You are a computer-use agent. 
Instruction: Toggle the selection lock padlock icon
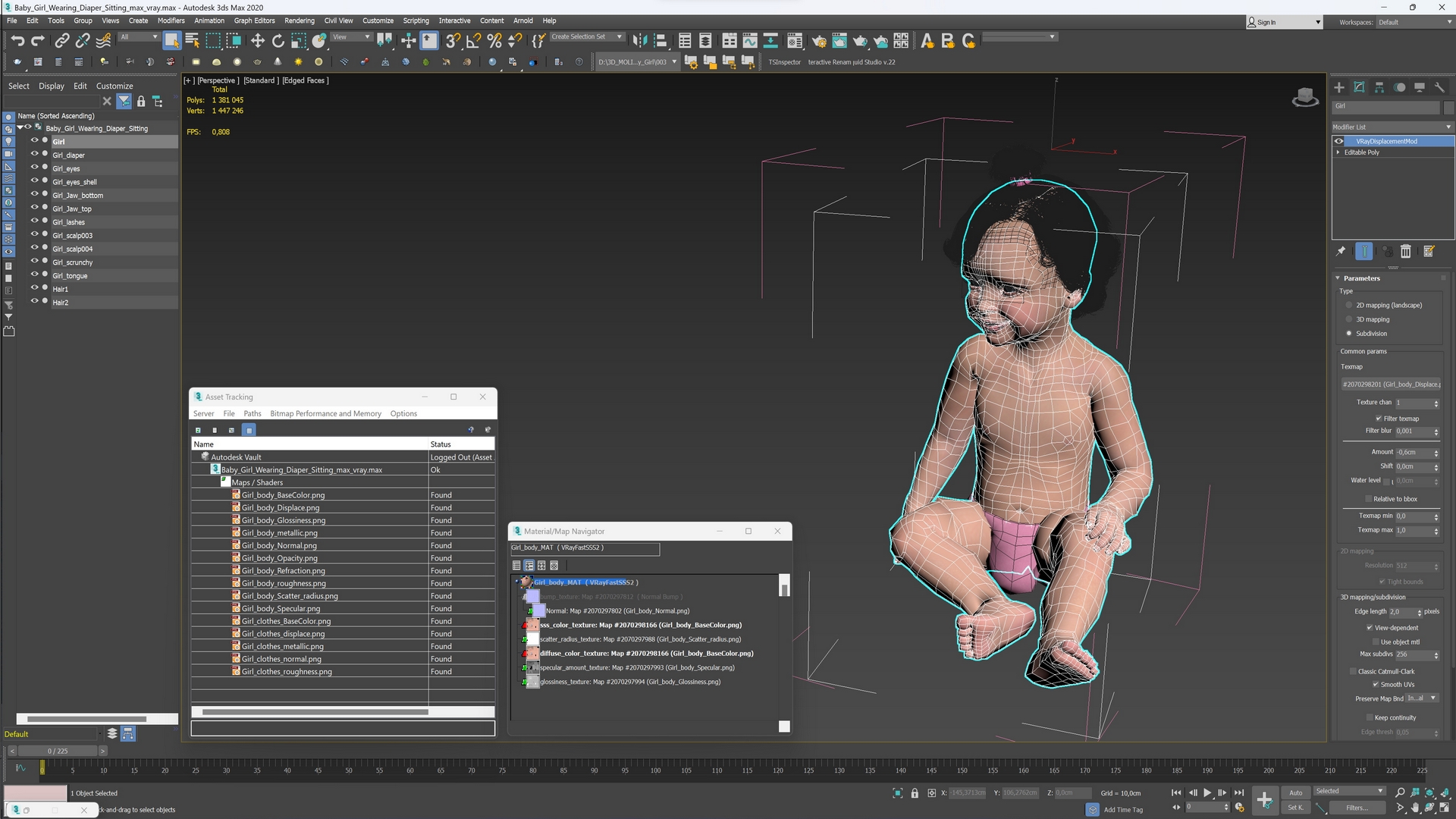(x=915, y=793)
